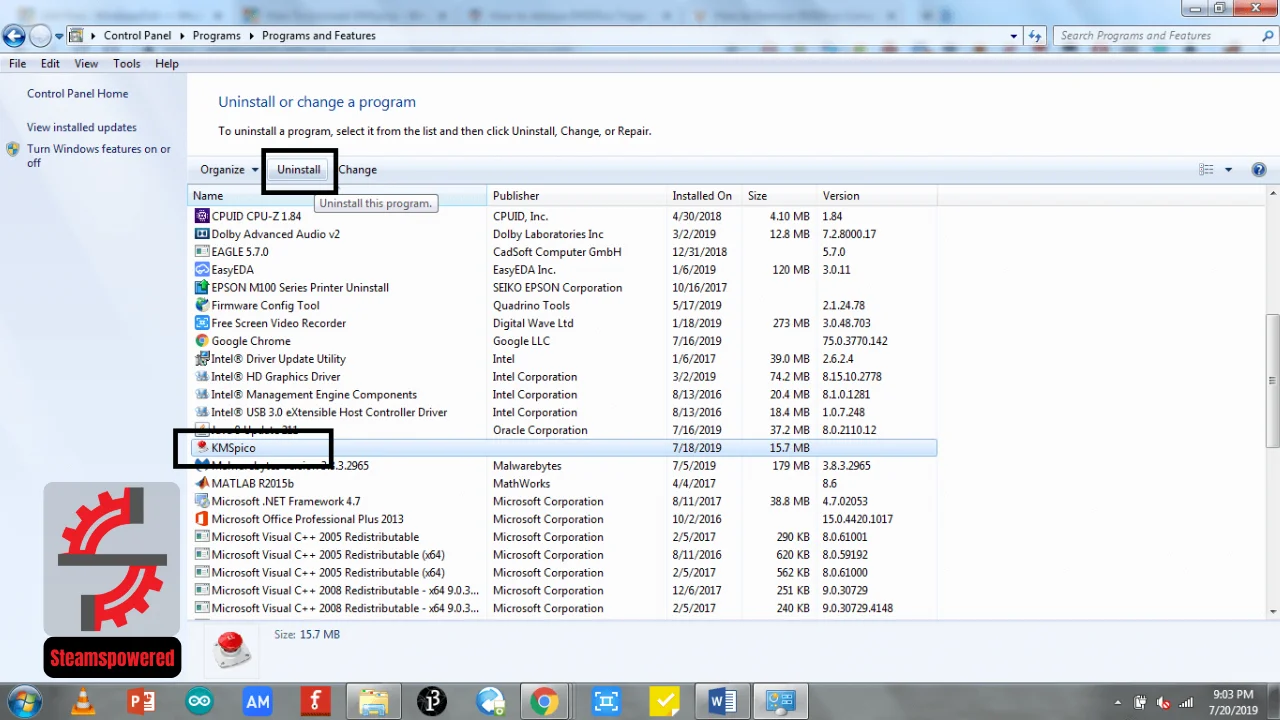
Task: Sort by the Installed On column header
Action: (705, 196)
